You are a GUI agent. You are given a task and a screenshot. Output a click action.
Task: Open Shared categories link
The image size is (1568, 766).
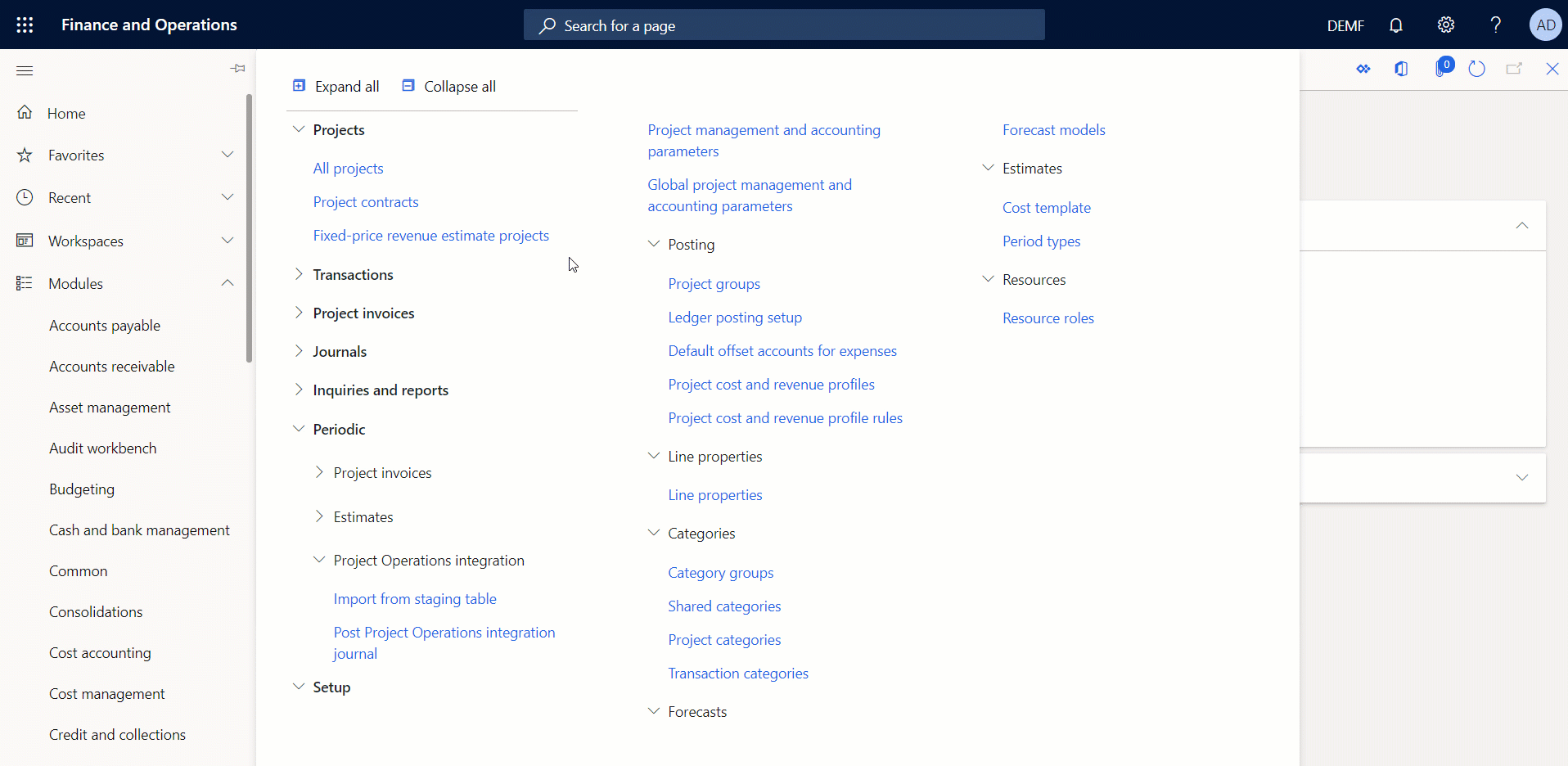[x=724, y=606]
